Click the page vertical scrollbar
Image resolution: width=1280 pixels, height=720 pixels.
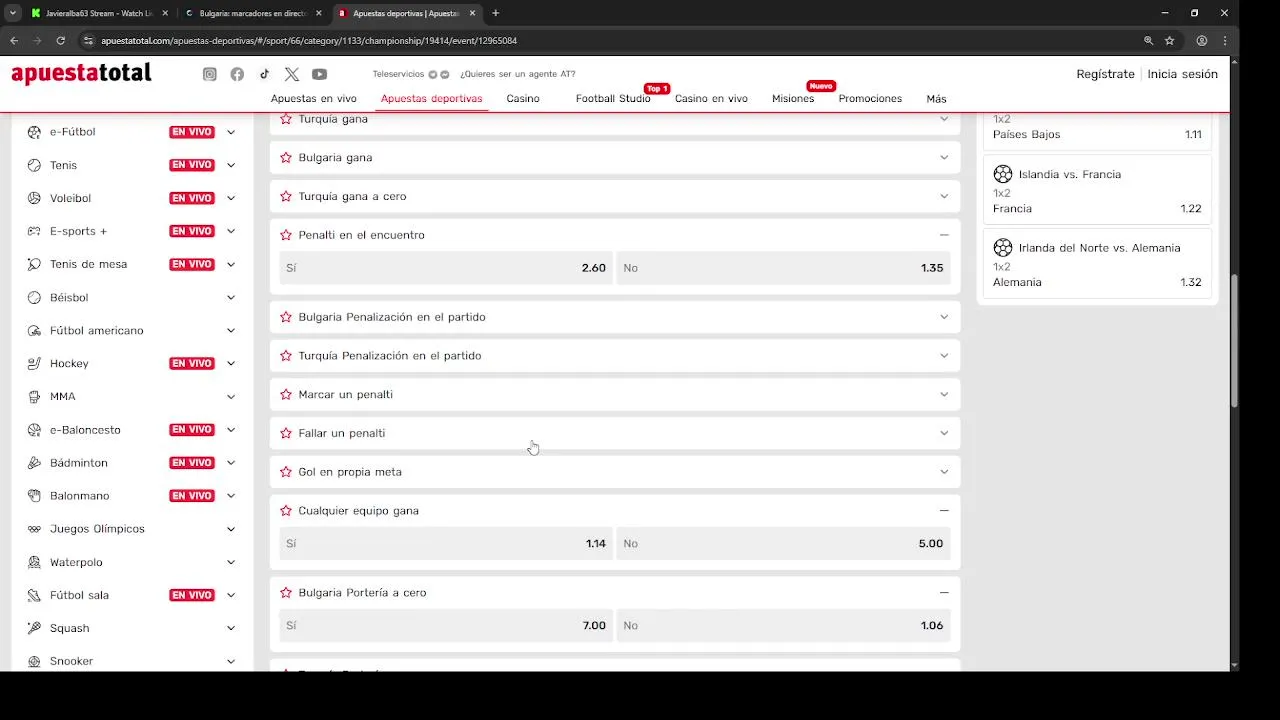click(1234, 340)
